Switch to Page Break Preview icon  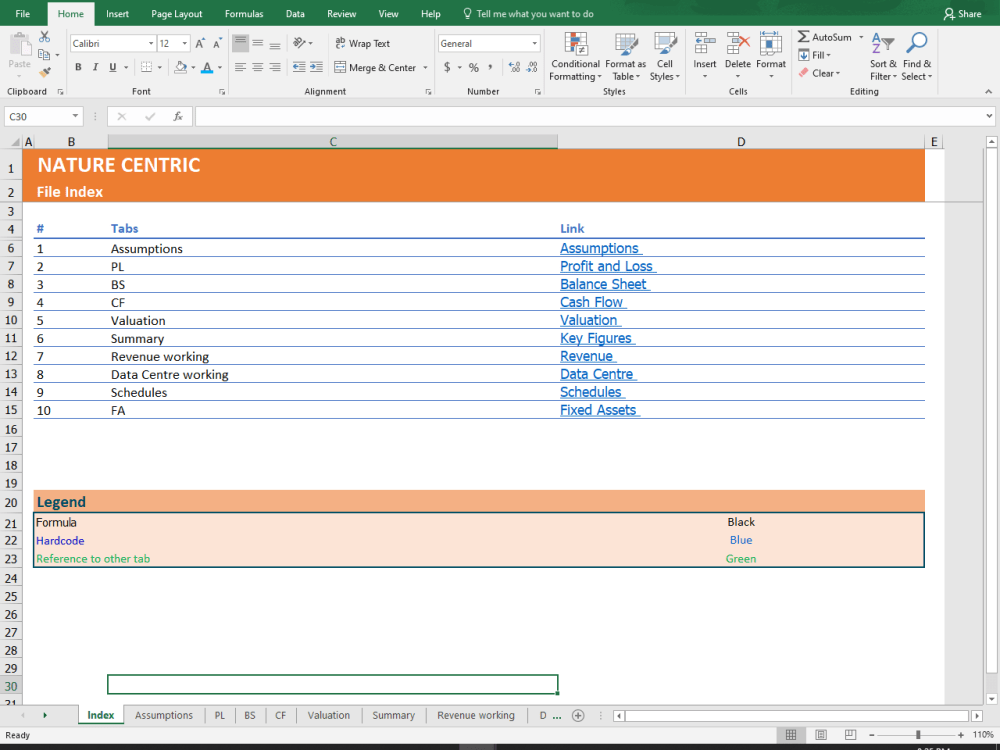850,735
